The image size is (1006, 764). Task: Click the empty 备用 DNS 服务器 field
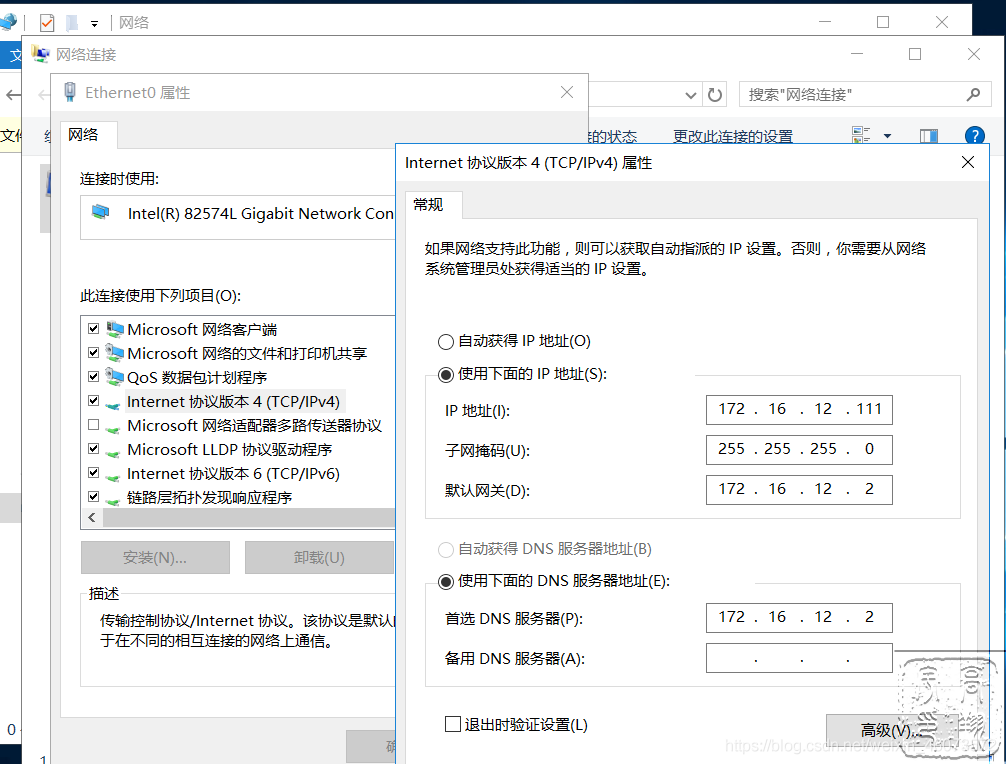799,658
